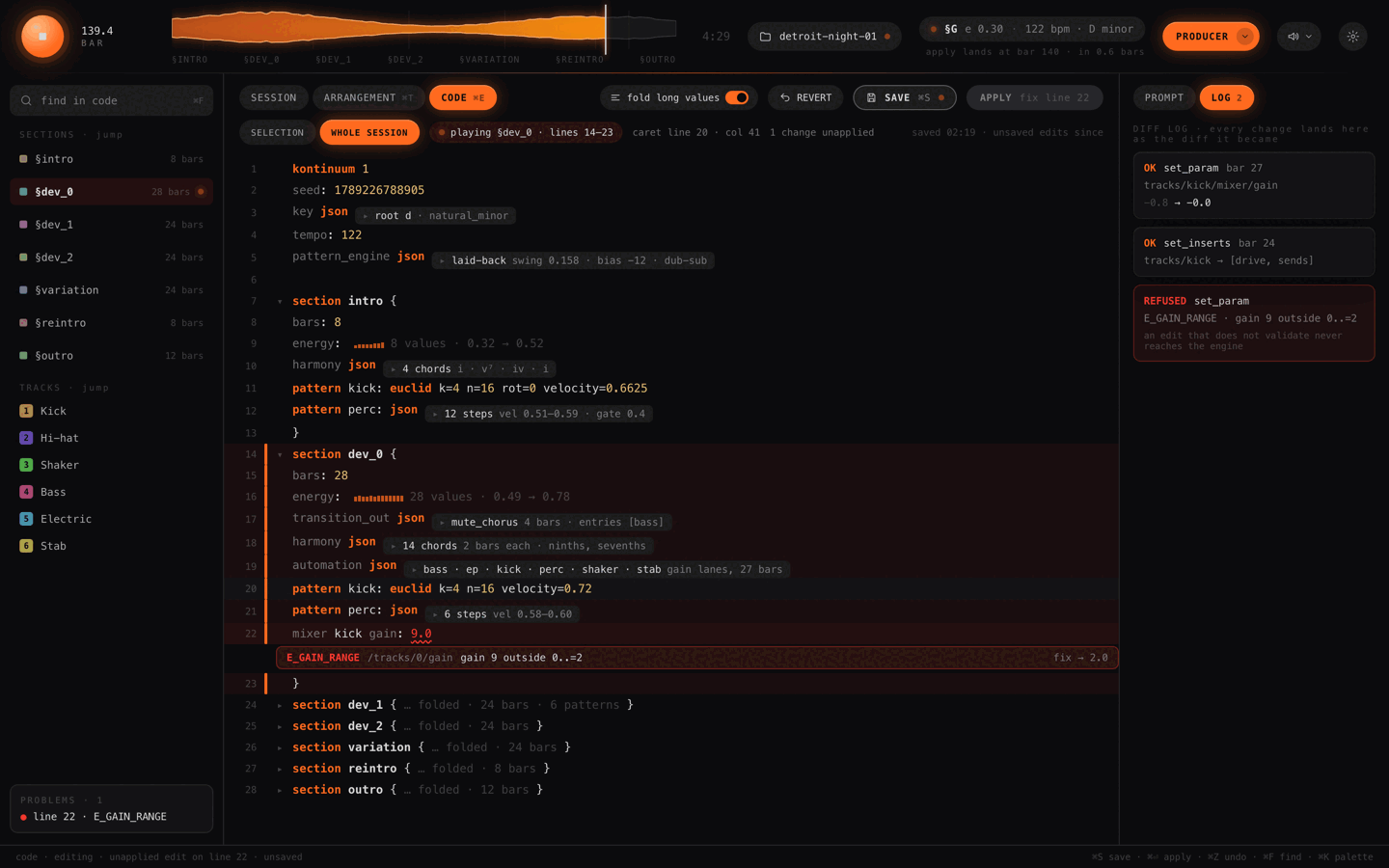The height and width of the screenshot is (868, 1389).
Task: Select the REFUSED set_param log entry
Action: tap(1254, 323)
